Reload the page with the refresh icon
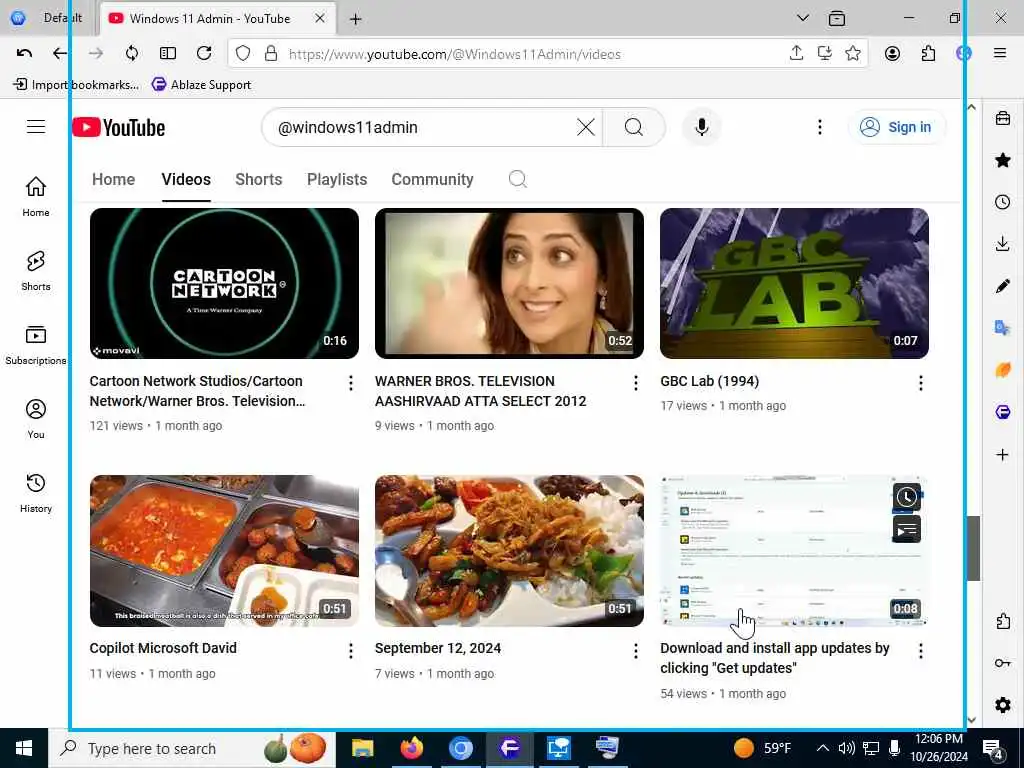1024x768 pixels. (x=204, y=54)
